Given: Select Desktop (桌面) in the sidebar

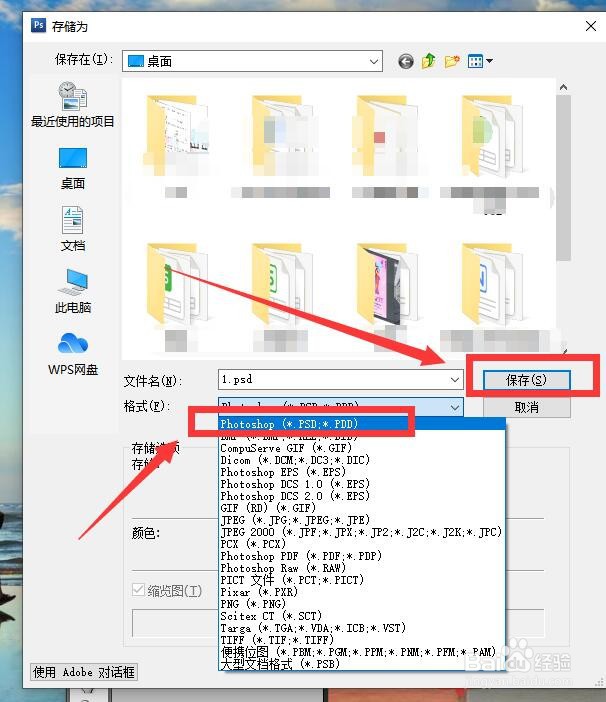Looking at the screenshot, I should click(73, 168).
